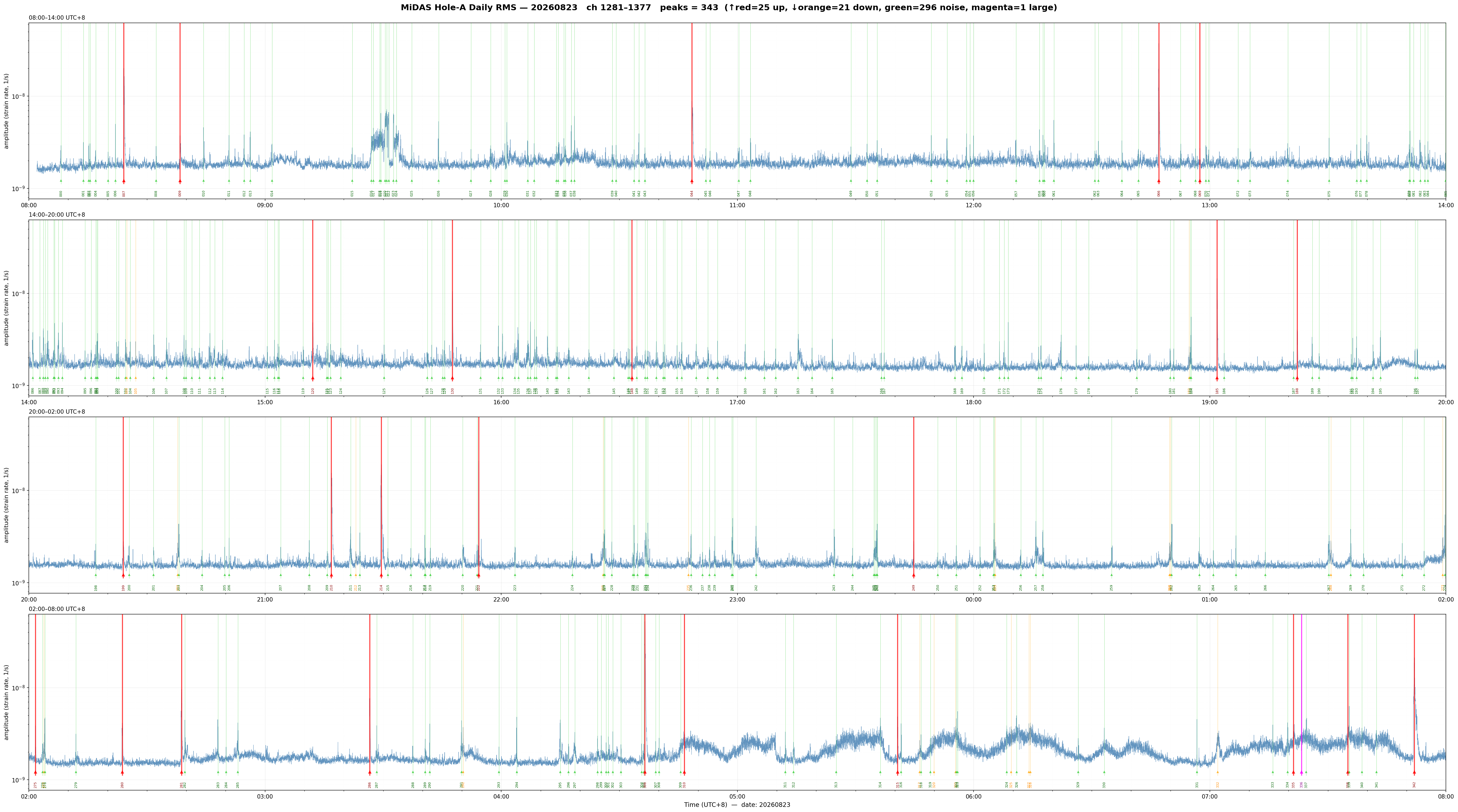Select the green noise marker labeled 331
Image resolution: width=1458 pixels, height=812 pixels.
1197,772
